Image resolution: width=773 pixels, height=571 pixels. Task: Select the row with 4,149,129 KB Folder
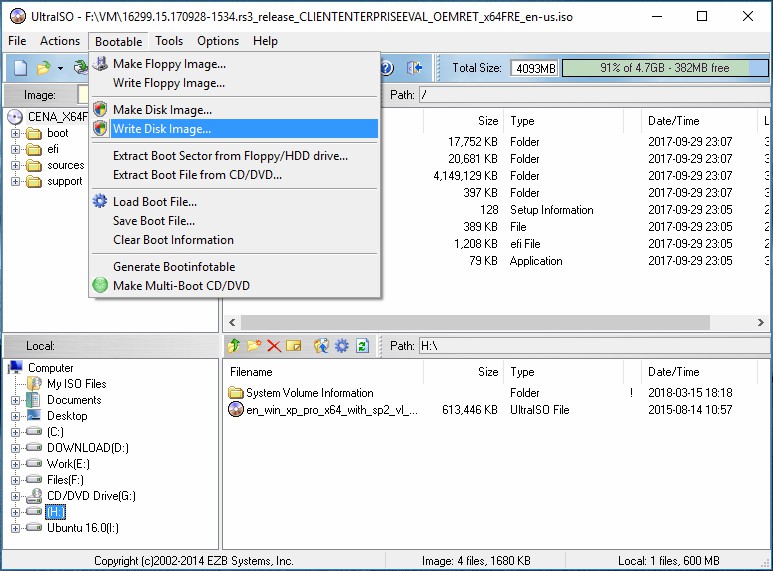tap(495, 176)
